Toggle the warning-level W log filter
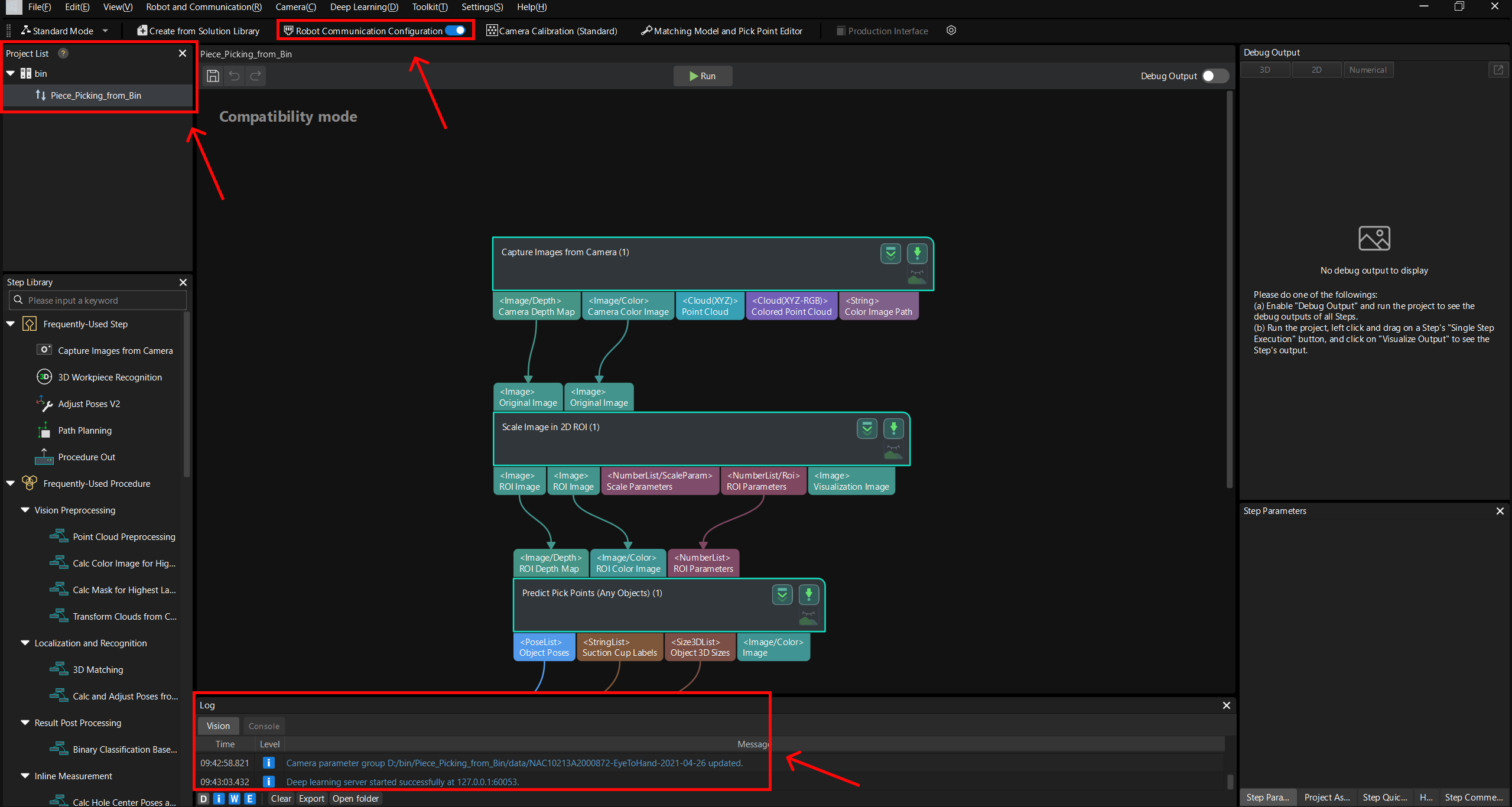Viewport: 1512px width, 807px height. click(235, 799)
